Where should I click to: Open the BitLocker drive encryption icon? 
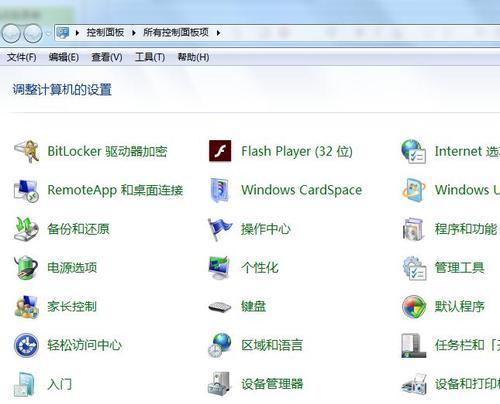coord(27,151)
